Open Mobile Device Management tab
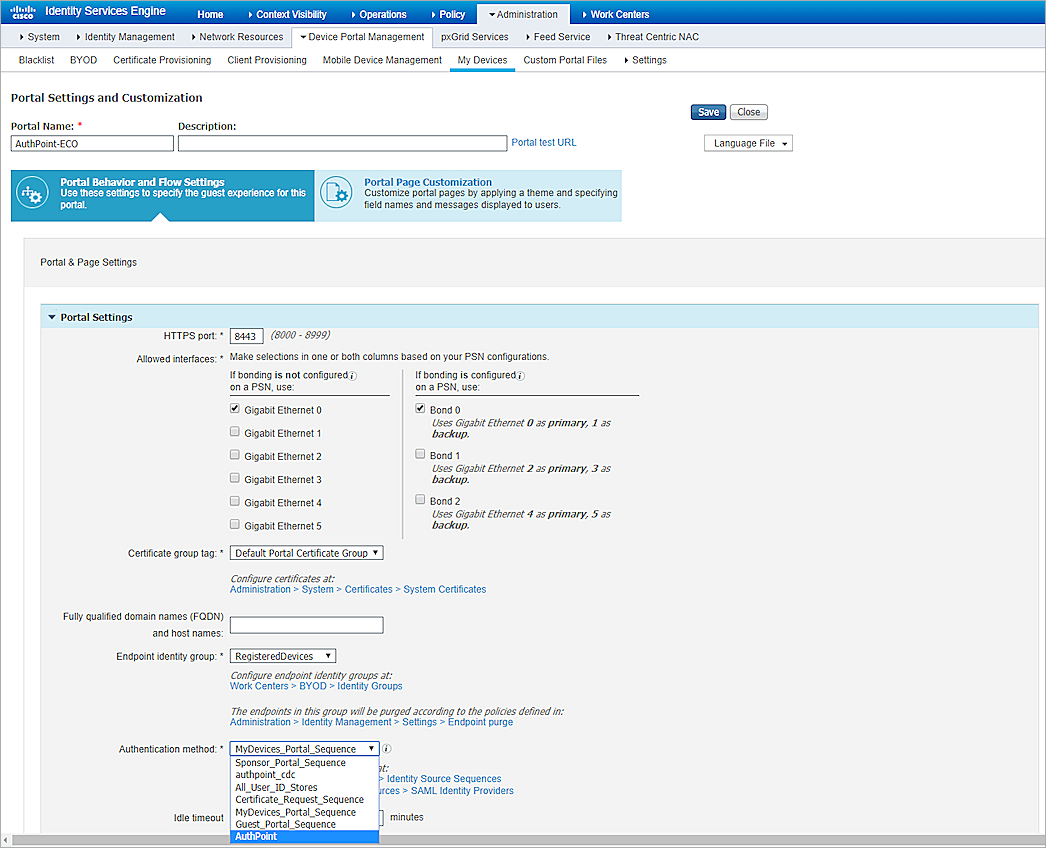 [x=382, y=60]
